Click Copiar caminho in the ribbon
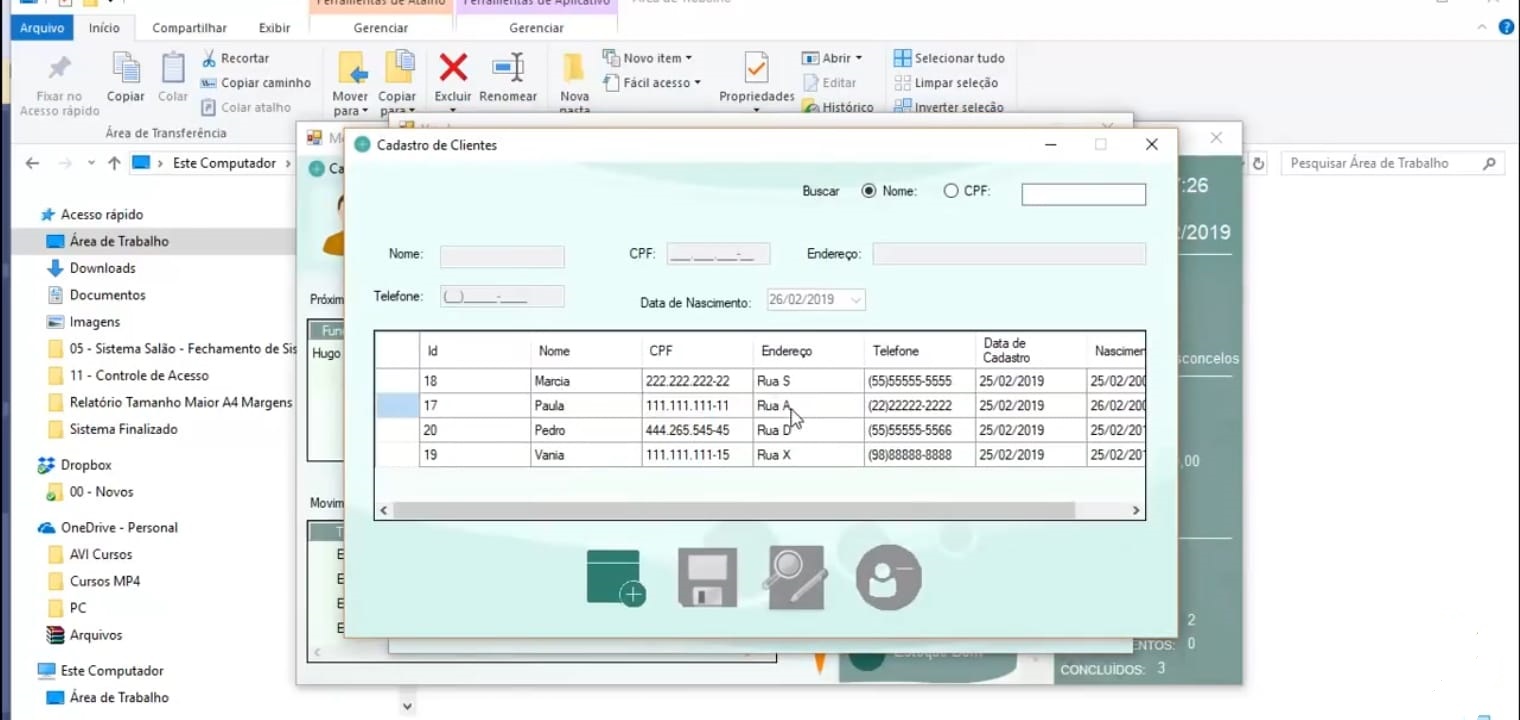Screen dimensions: 1520x720 [x=256, y=83]
